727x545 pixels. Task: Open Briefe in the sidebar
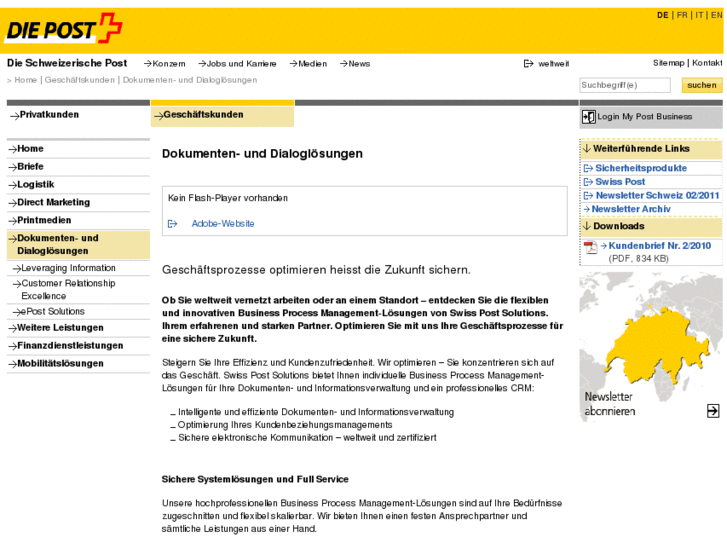(x=78, y=167)
